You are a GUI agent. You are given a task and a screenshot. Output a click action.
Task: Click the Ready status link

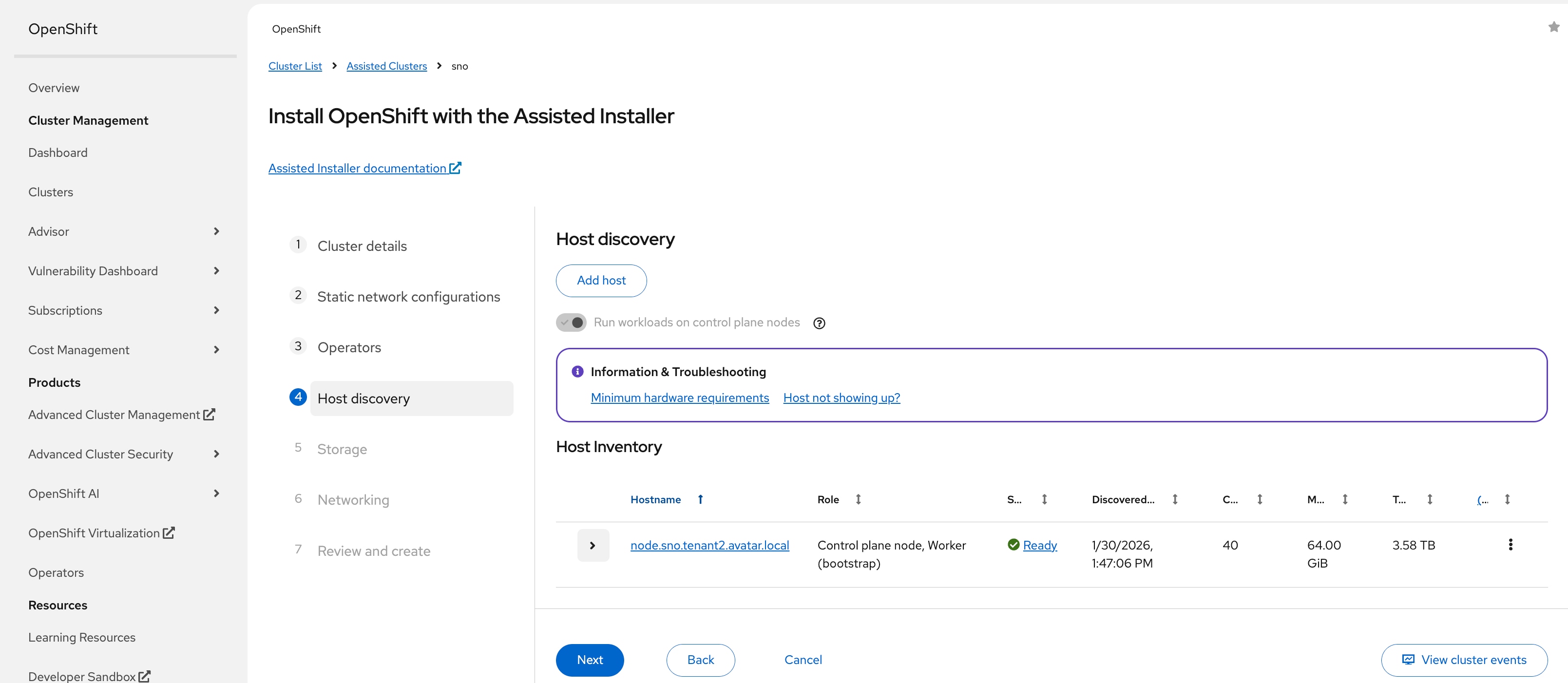click(x=1040, y=546)
